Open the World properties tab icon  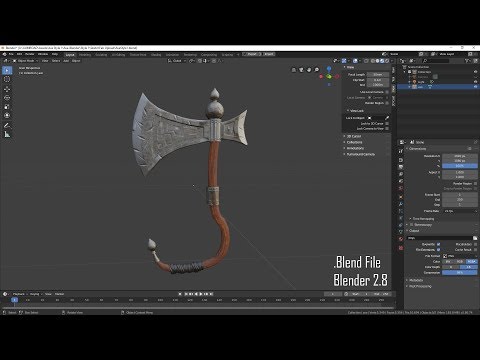pyautogui.click(x=401, y=188)
